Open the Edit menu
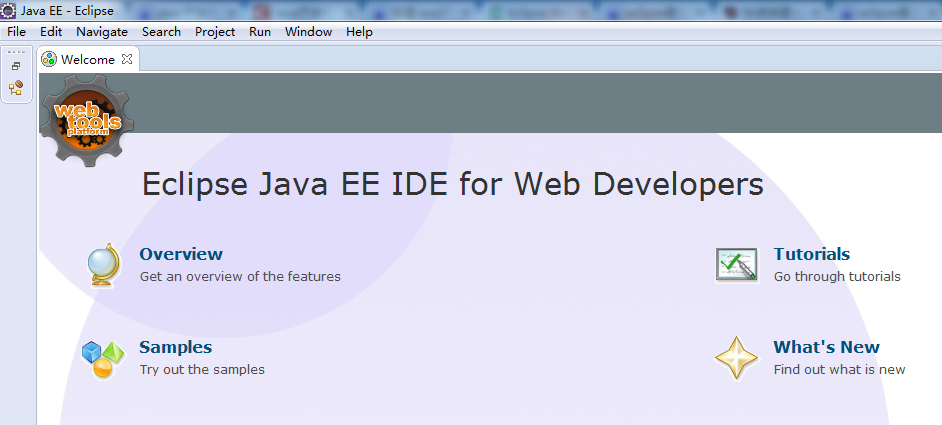The image size is (942, 425). pos(51,32)
